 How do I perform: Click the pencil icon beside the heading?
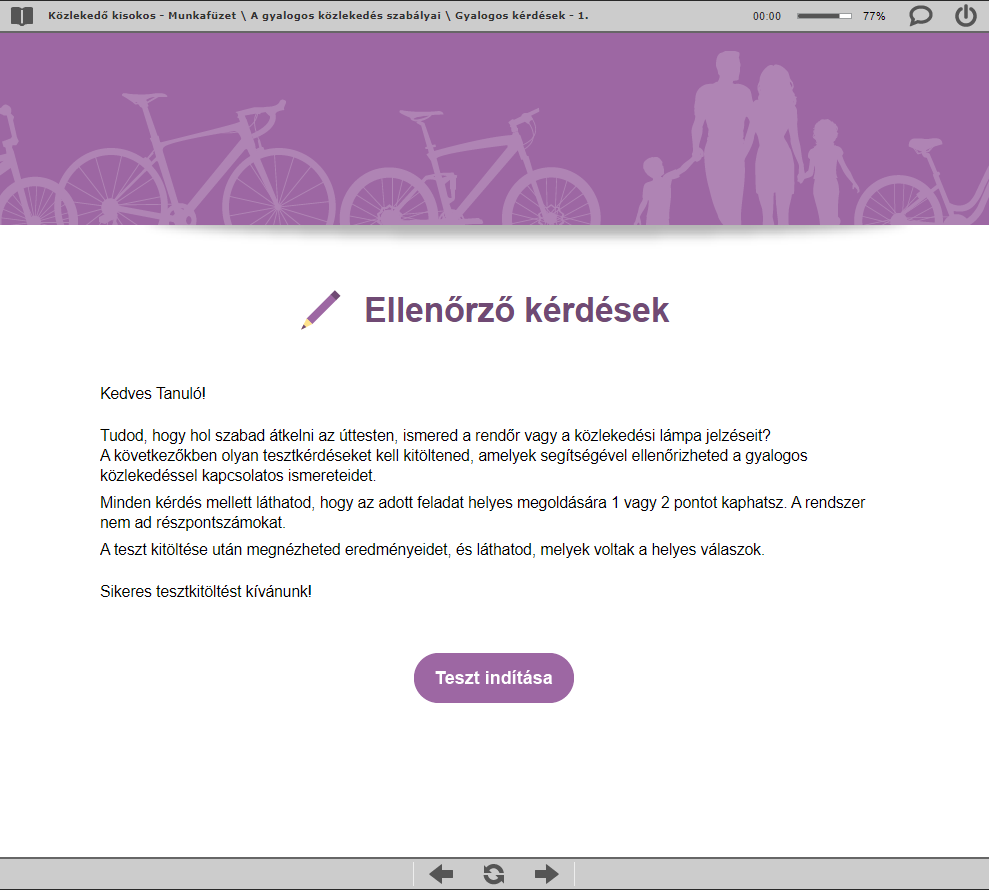320,310
